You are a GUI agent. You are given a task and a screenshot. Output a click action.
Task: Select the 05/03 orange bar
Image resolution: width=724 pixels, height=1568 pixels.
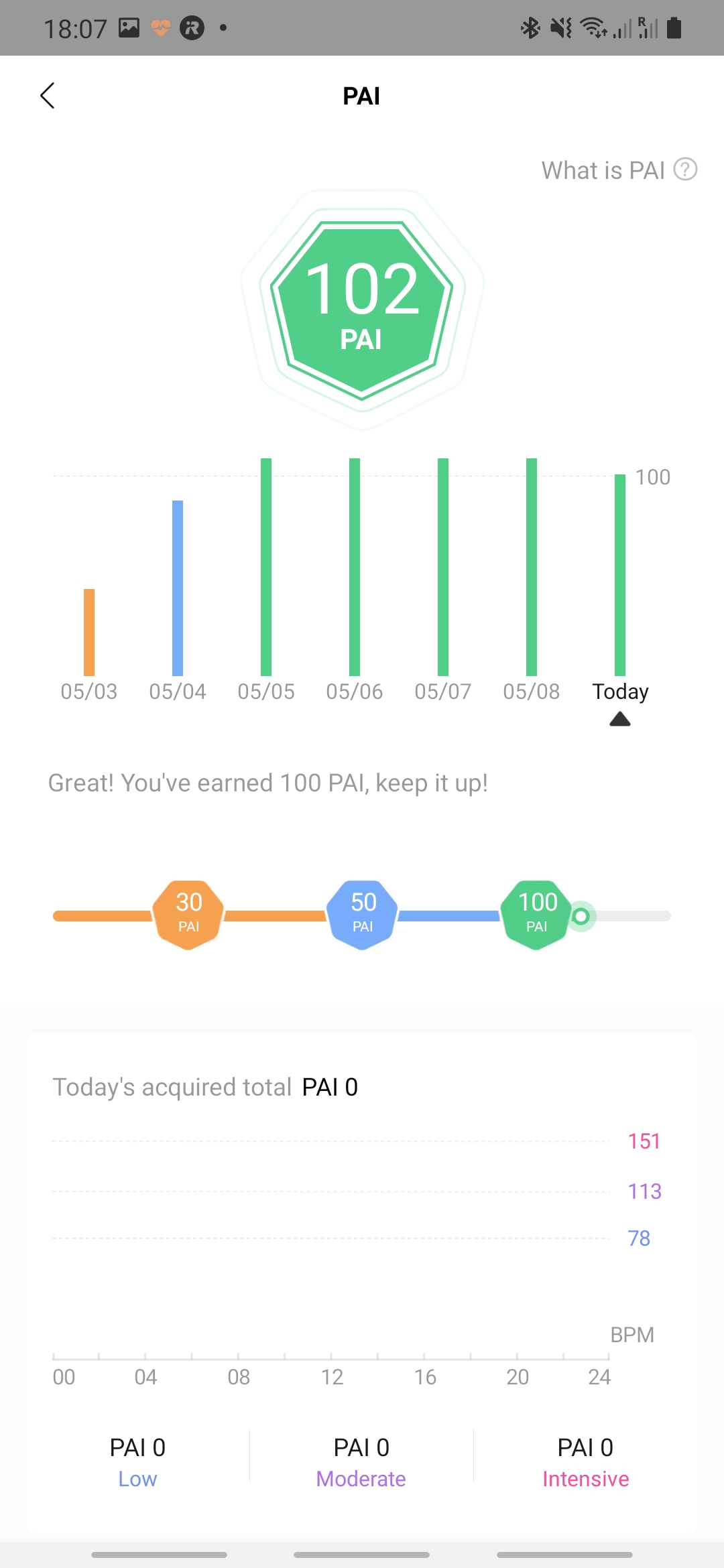(89, 632)
